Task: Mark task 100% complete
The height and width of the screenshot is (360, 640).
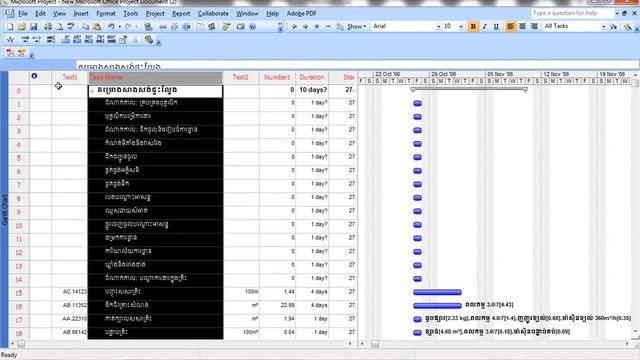Action: click(111, 40)
